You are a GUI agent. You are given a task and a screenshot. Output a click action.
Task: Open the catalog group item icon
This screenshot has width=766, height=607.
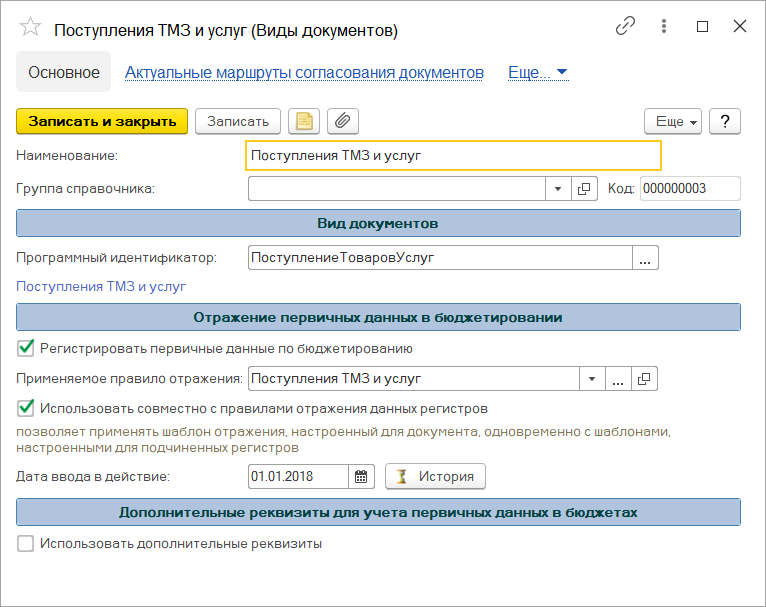pos(584,188)
